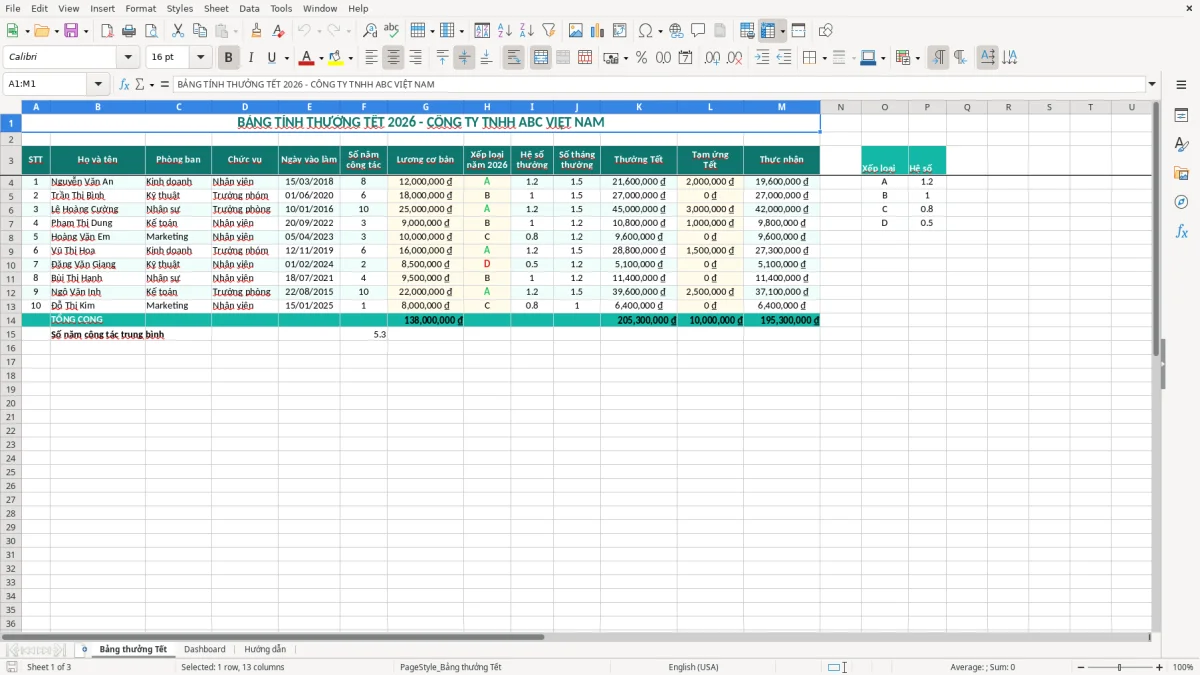The image size is (1200, 675).
Task: Click the Export as PDF icon
Action: point(107,31)
